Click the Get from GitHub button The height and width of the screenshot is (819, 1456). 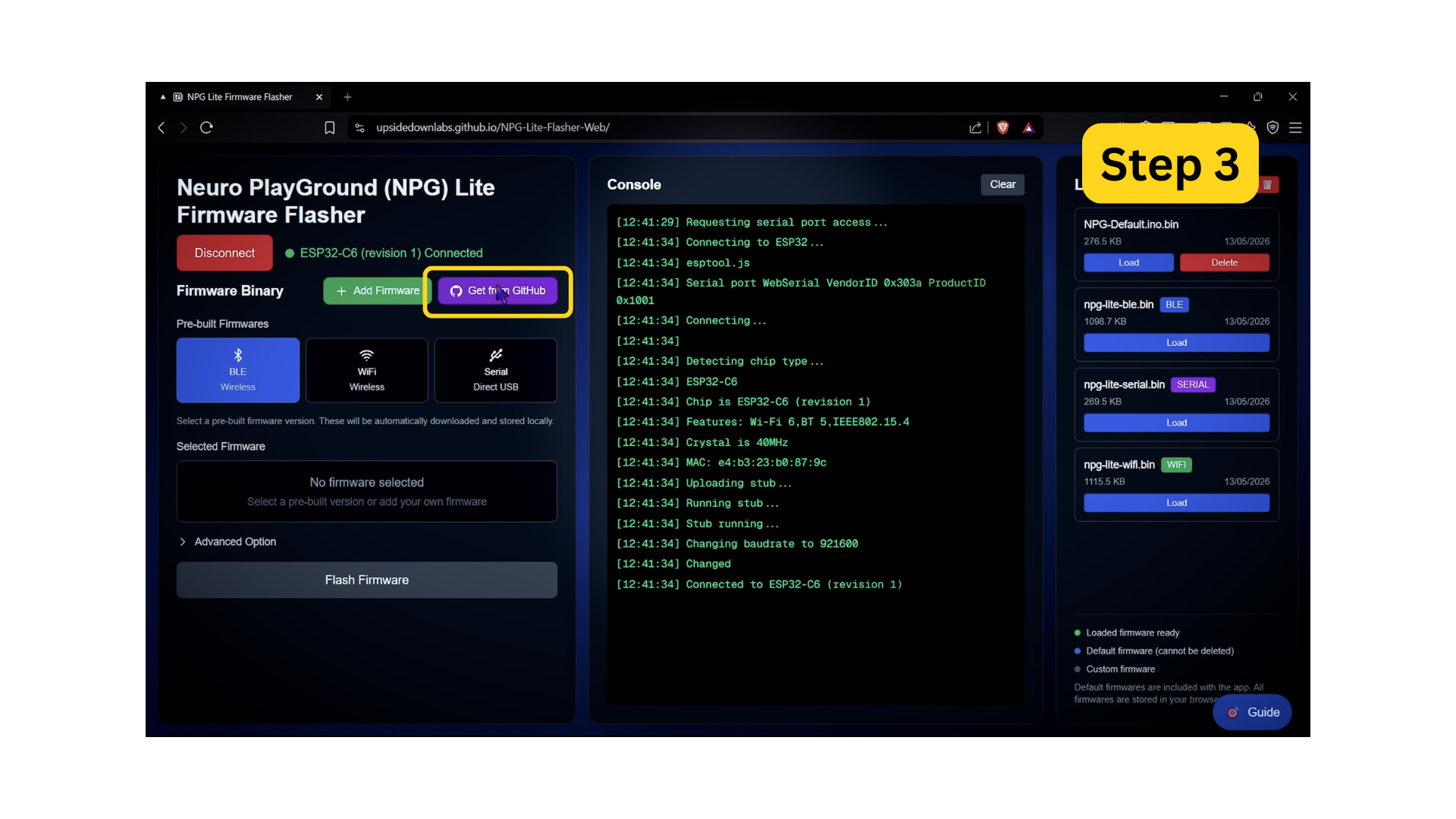497,290
